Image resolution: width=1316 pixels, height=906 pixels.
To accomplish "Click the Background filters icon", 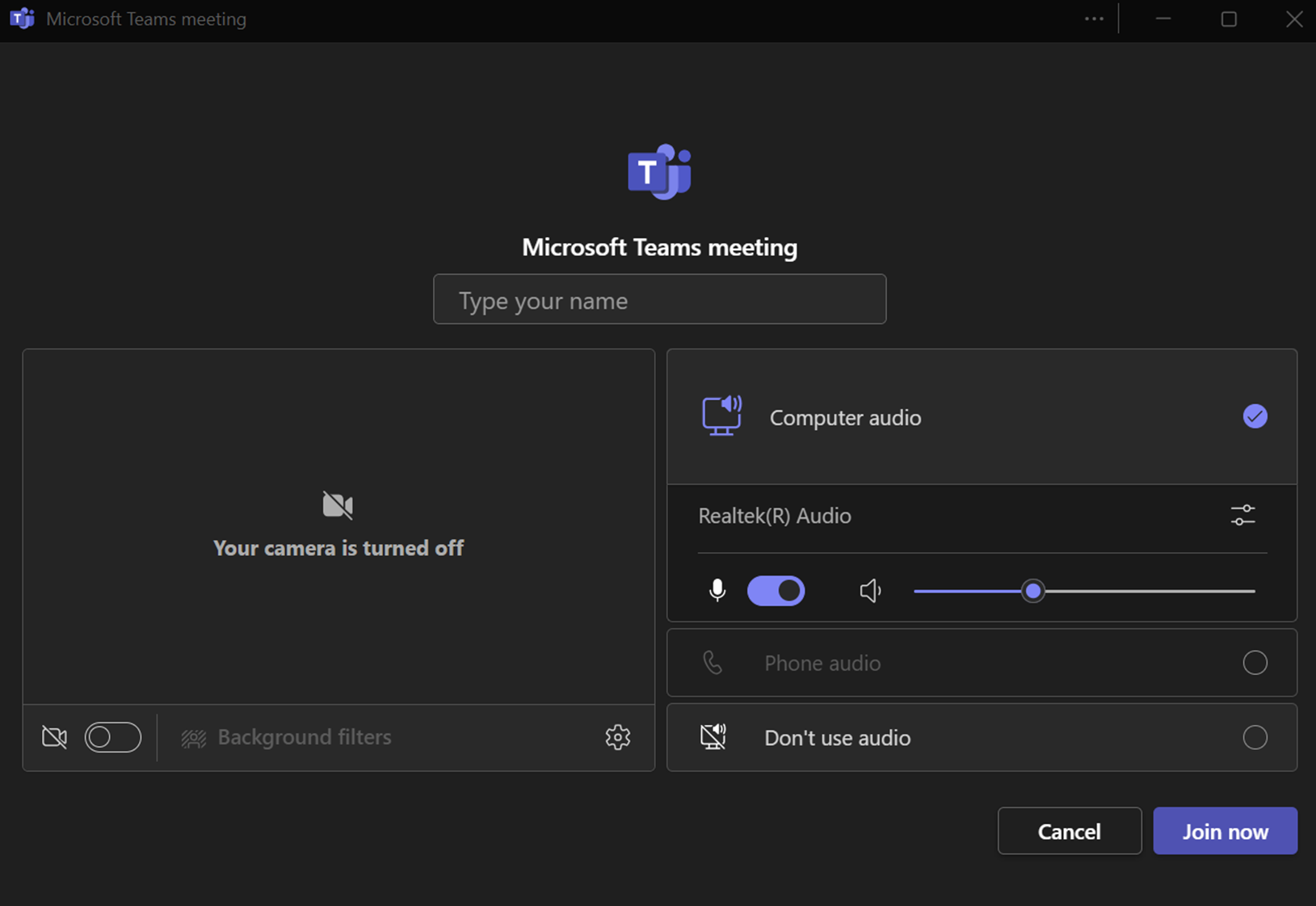I will click(x=194, y=738).
